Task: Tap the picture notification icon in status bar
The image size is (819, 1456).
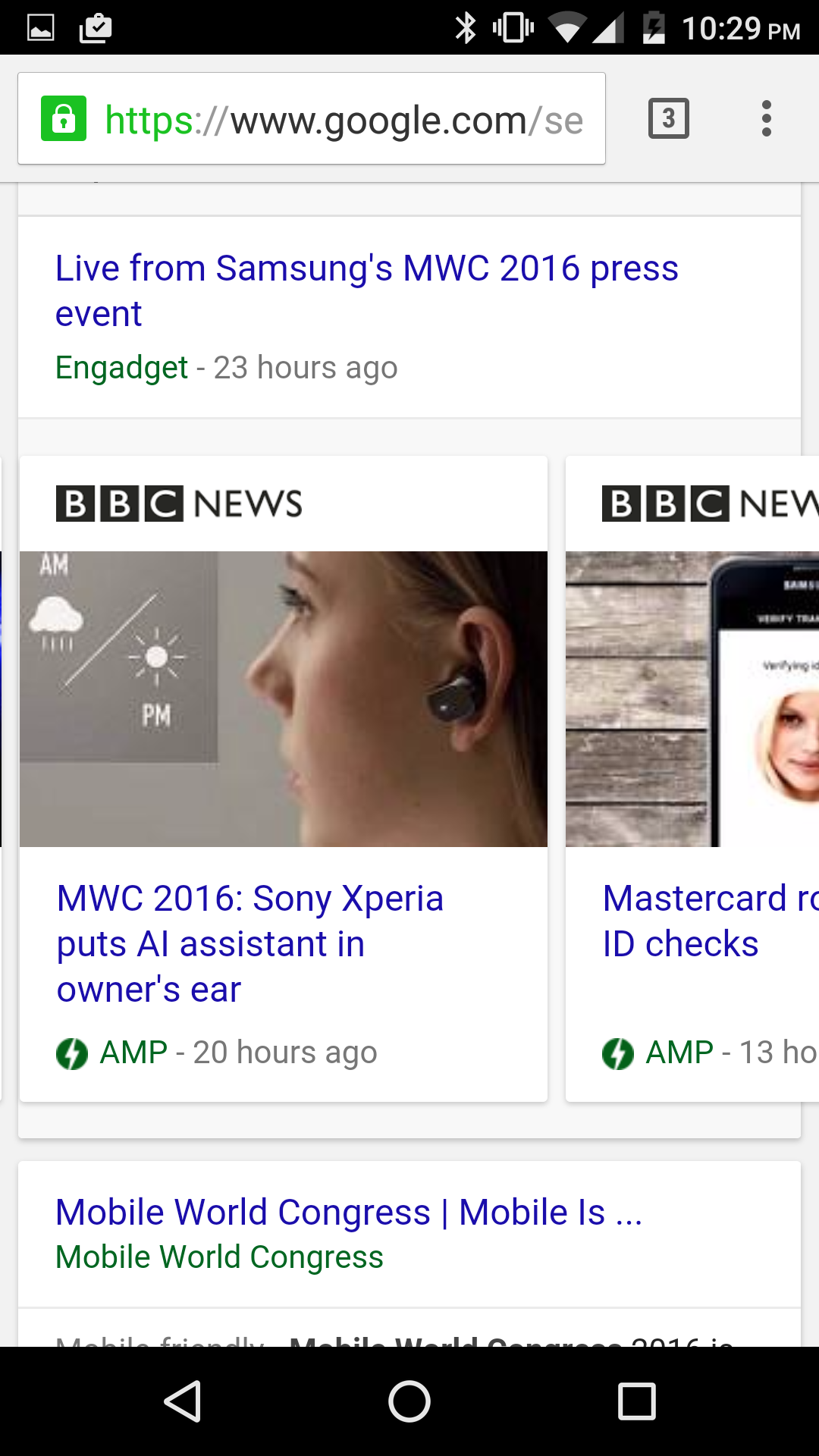Action: pyautogui.click(x=41, y=28)
